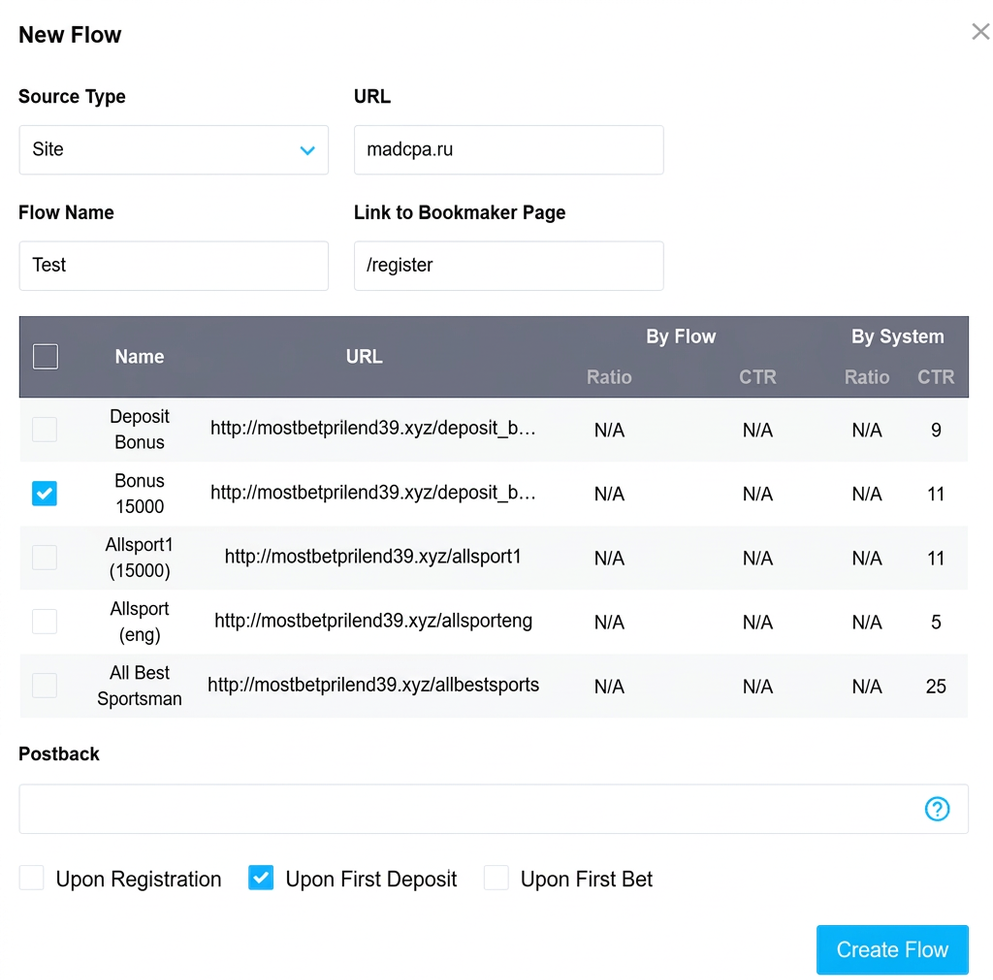
Task: Click the allsporteng URL cell
Action: 373,621
